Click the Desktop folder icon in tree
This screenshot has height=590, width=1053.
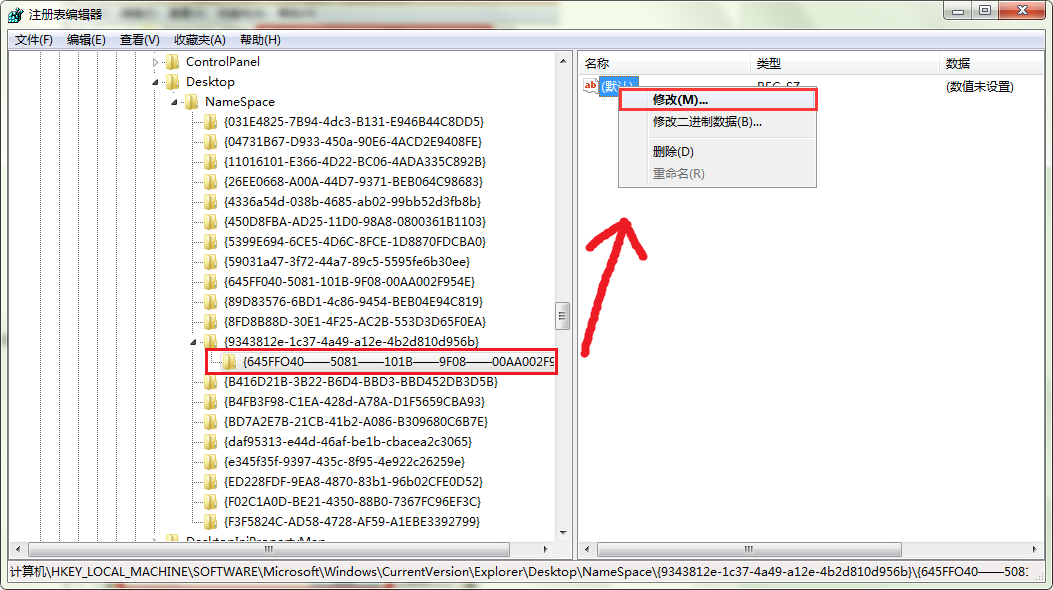tap(173, 82)
